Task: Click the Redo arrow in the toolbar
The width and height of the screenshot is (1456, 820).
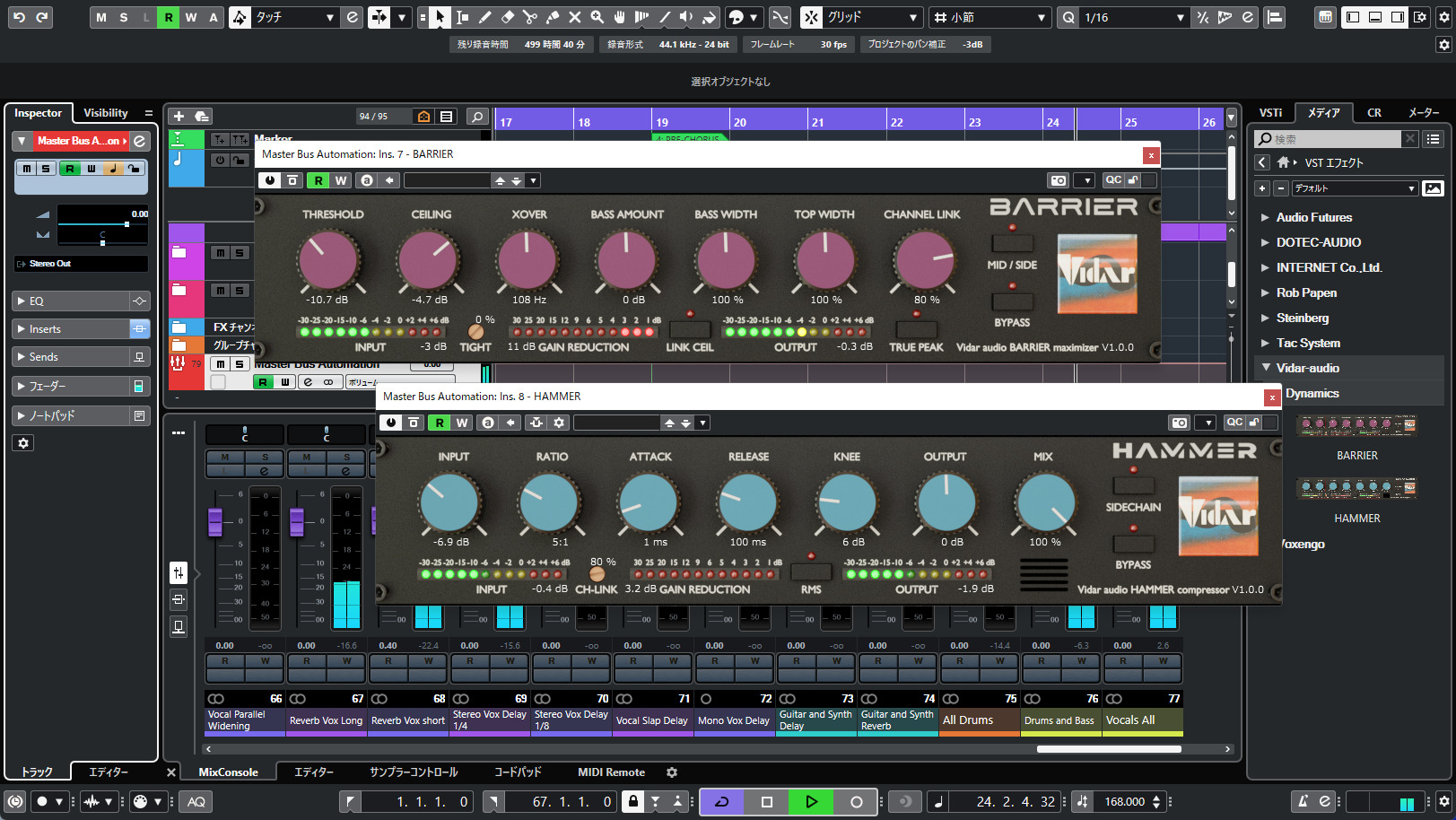Action: click(x=41, y=17)
